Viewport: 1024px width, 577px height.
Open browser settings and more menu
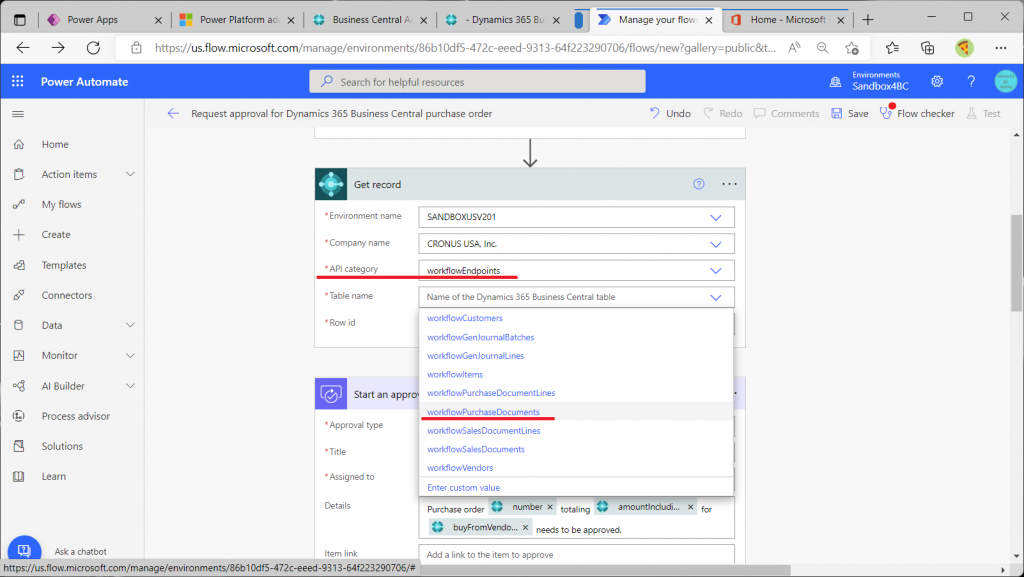tap(1000, 48)
